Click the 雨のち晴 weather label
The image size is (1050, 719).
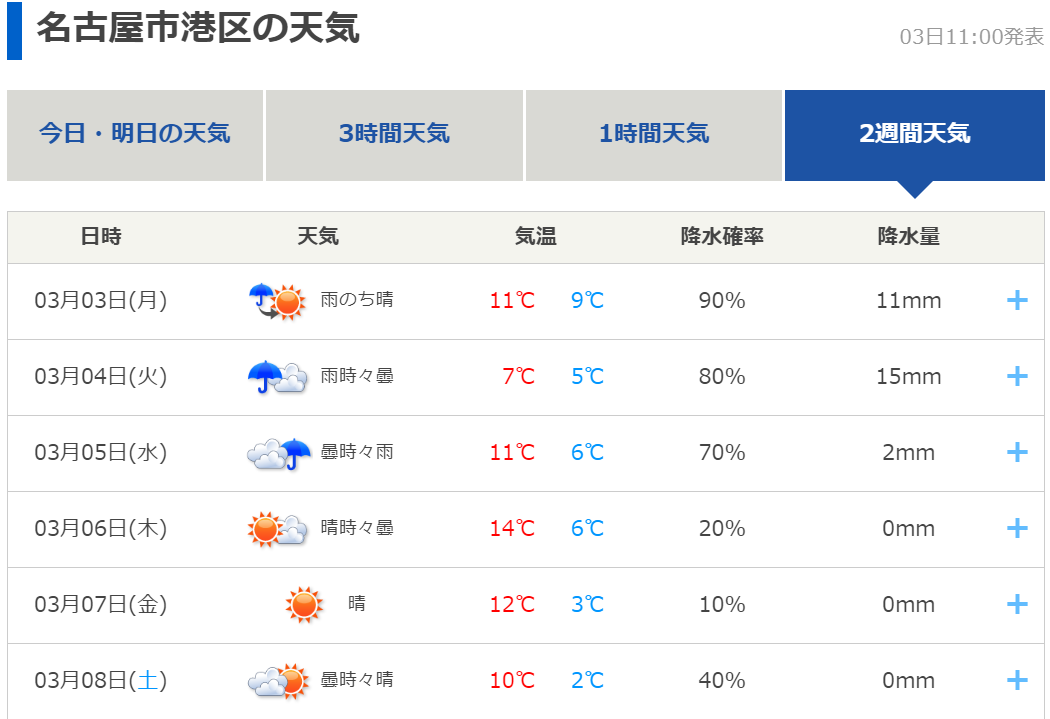point(357,299)
